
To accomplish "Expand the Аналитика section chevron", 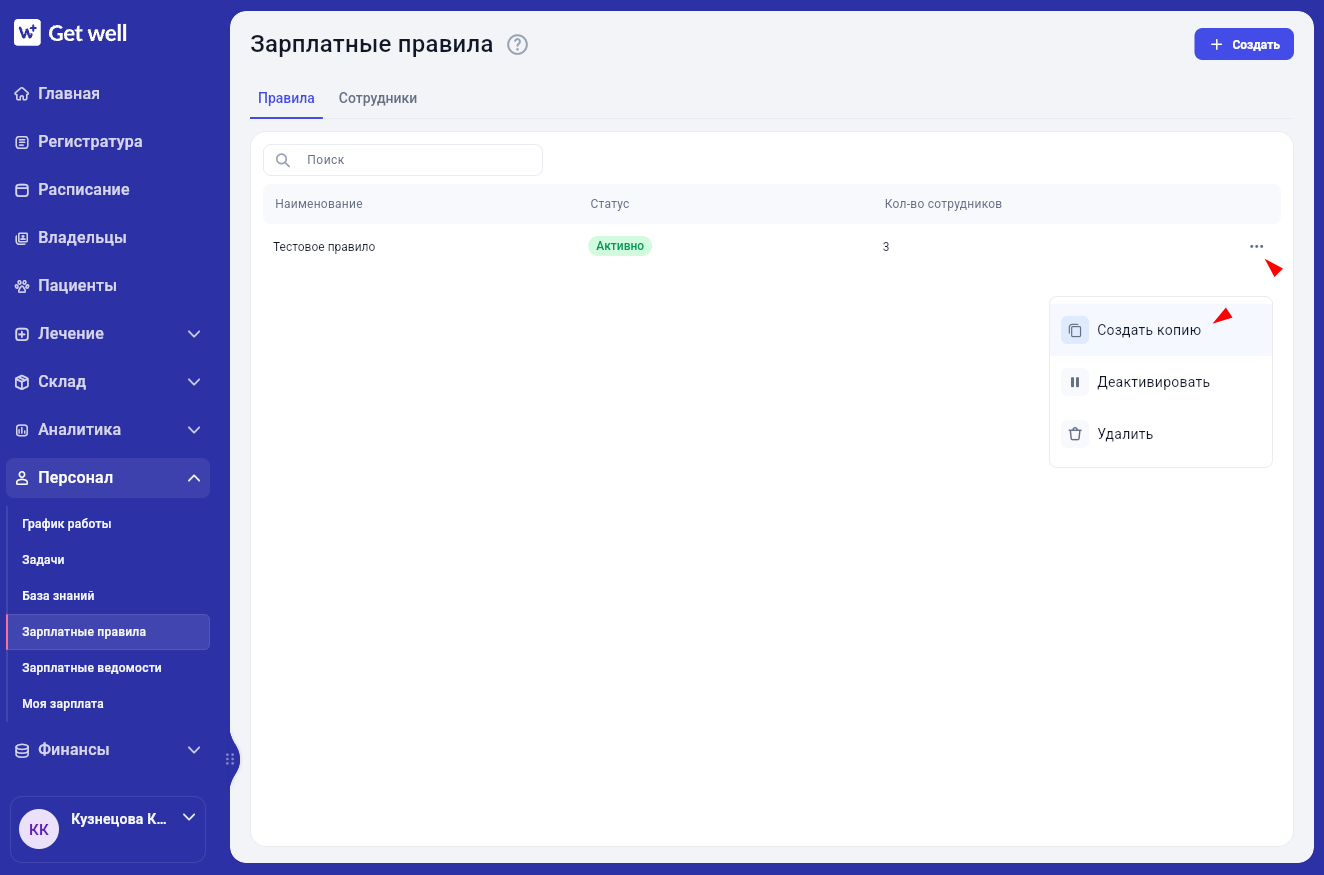I will tap(194, 430).
